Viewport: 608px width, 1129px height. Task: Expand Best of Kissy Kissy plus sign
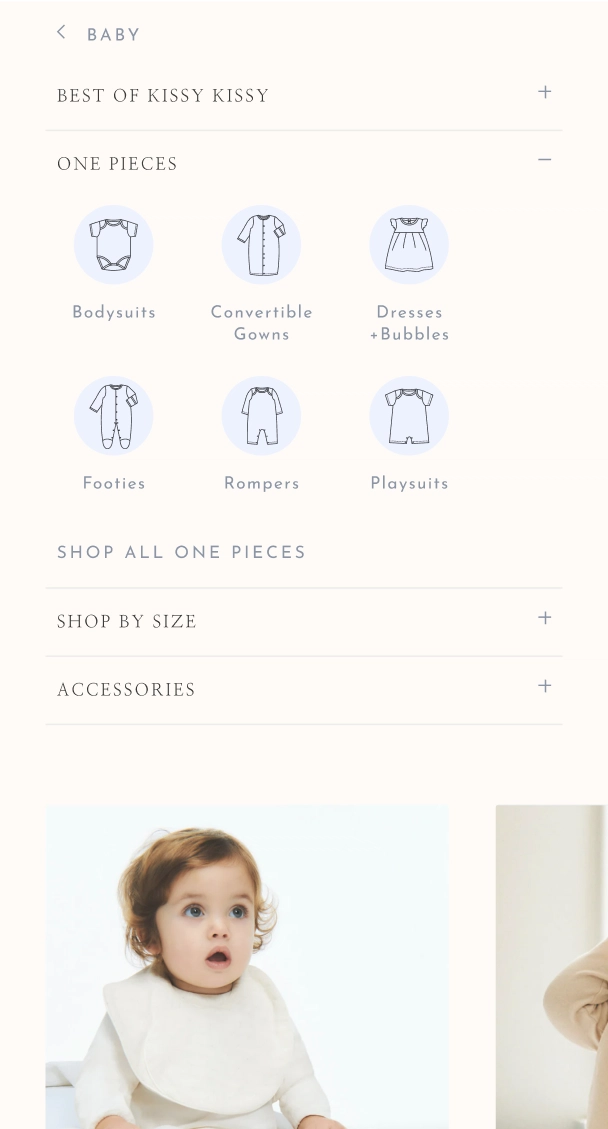[545, 92]
